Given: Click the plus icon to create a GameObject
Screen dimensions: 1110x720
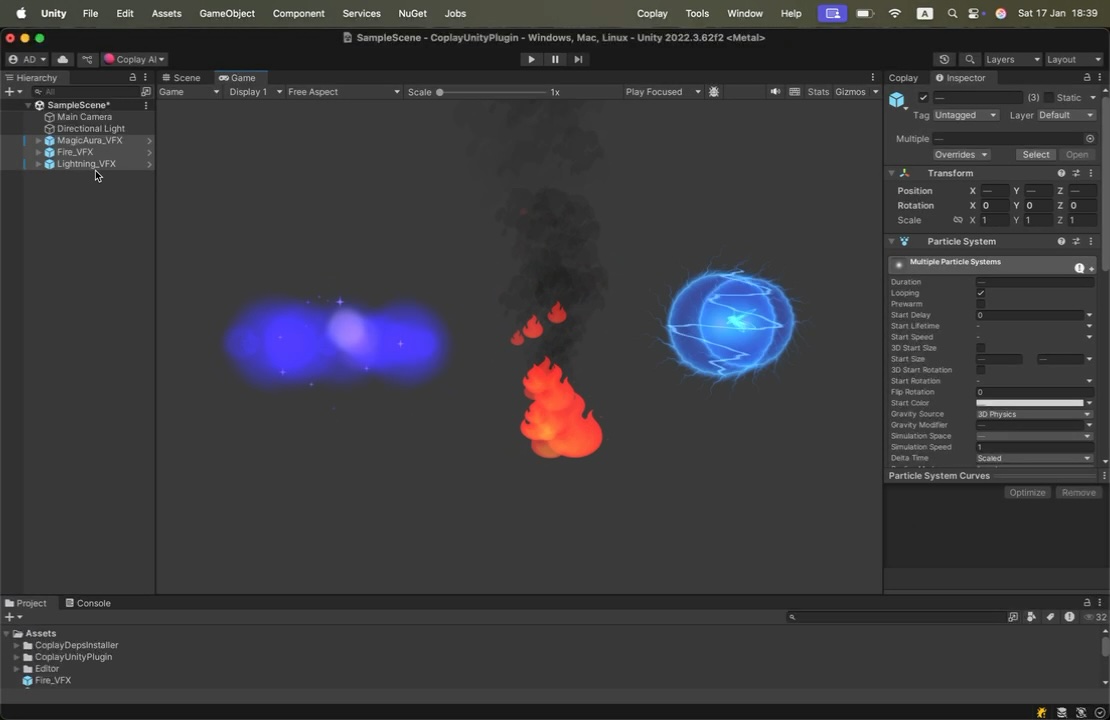Looking at the screenshot, I should click(x=8, y=91).
